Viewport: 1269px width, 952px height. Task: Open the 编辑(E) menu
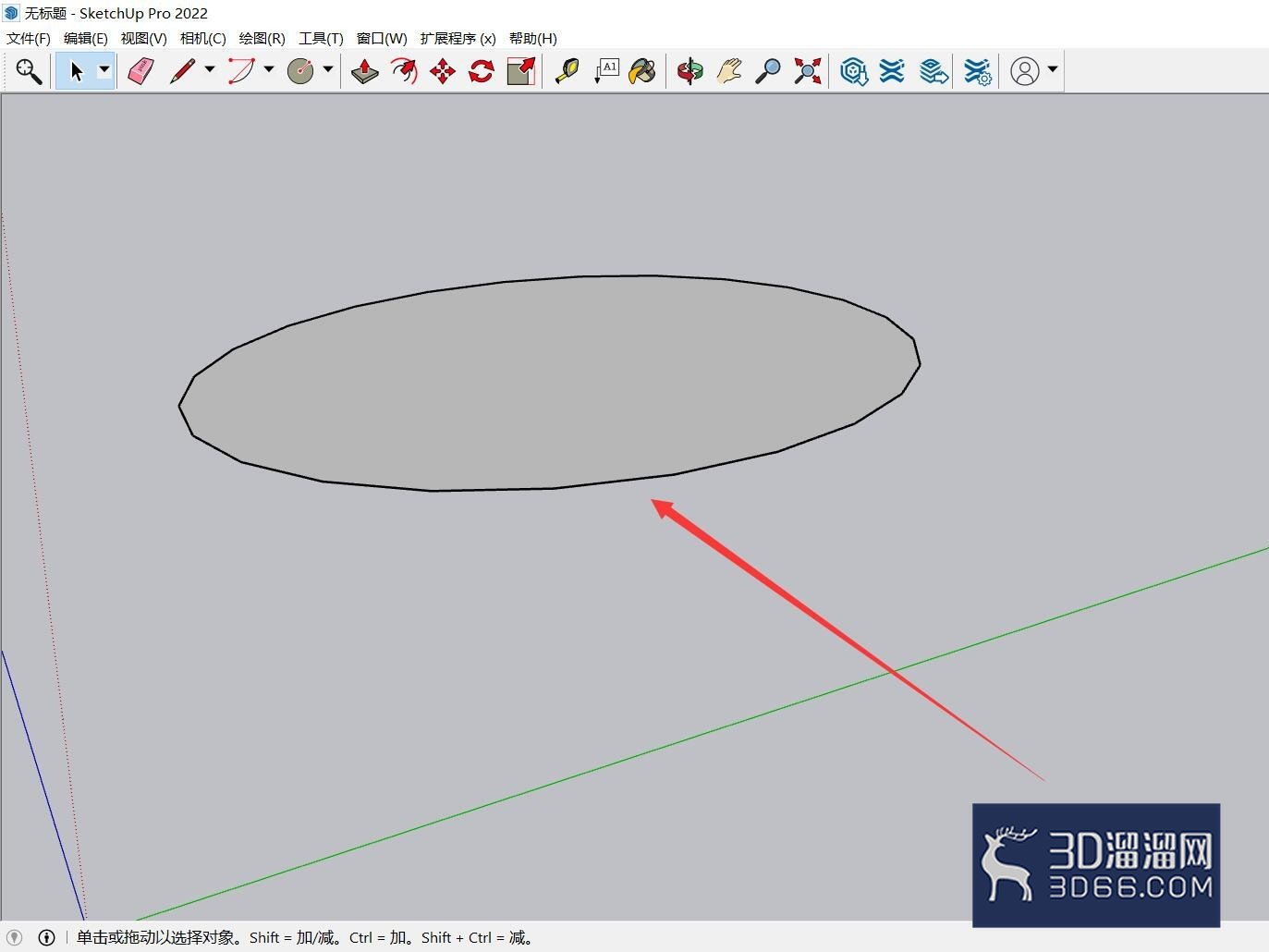(x=86, y=38)
